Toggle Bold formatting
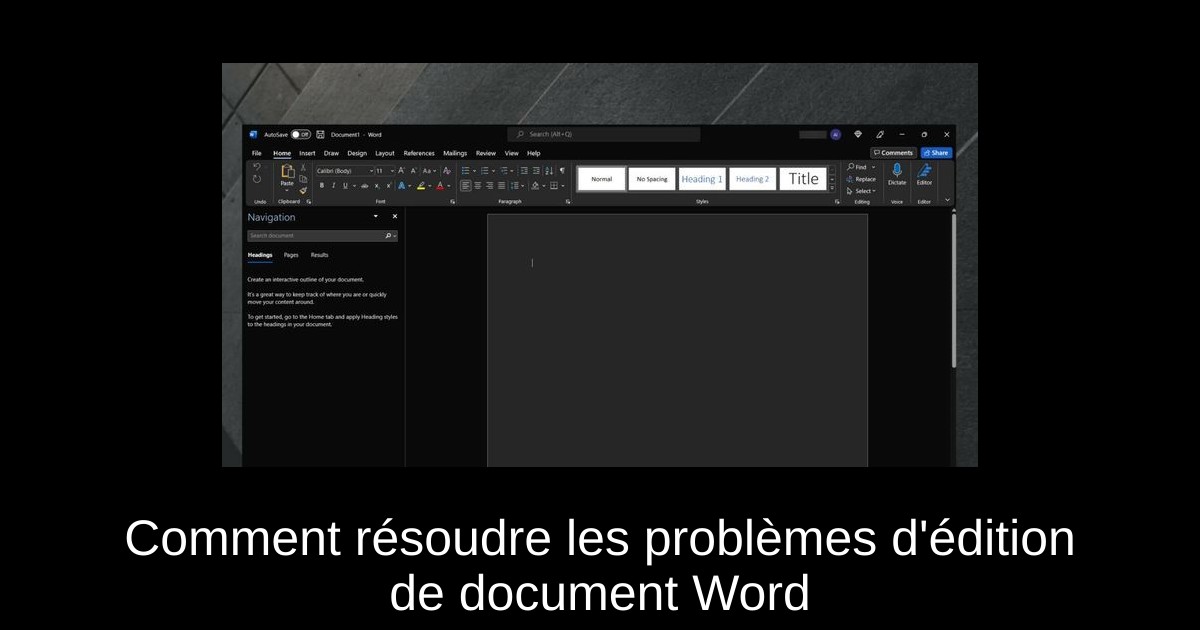1200x630 pixels. (x=322, y=186)
